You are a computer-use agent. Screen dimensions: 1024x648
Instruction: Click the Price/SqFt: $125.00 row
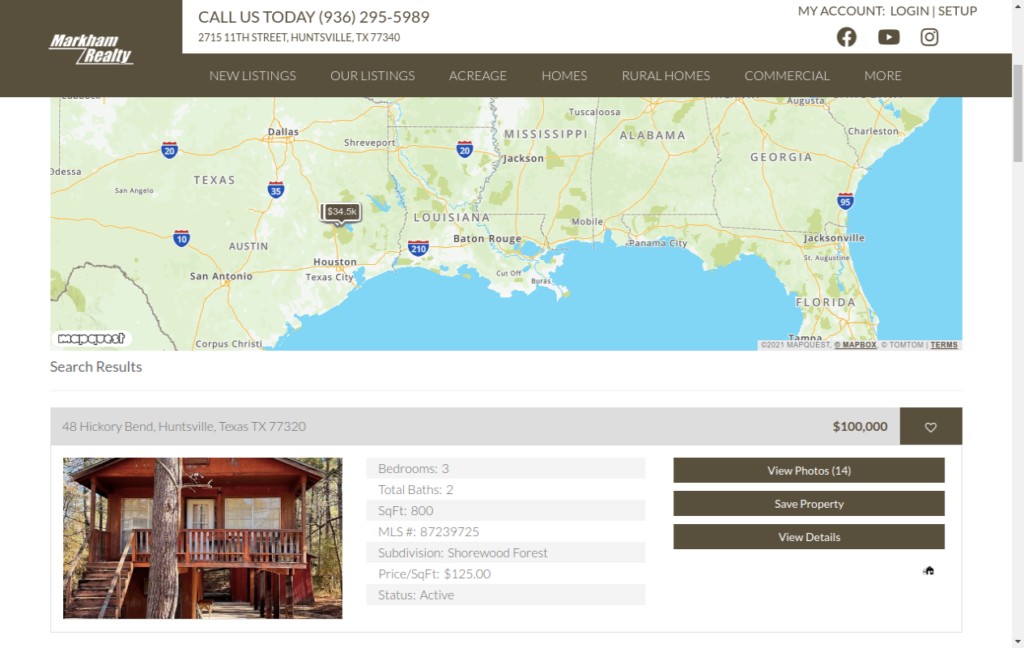click(x=506, y=574)
